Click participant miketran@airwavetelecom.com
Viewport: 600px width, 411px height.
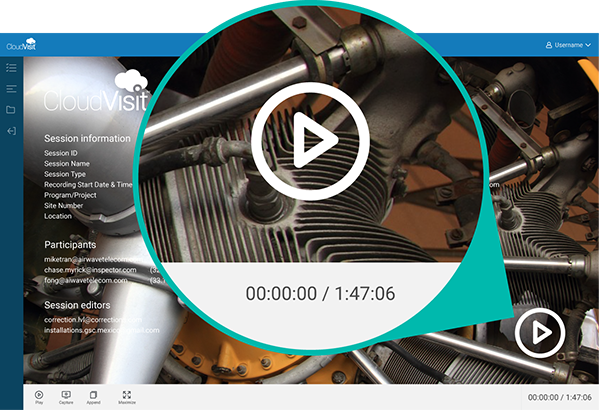[x=93, y=259]
